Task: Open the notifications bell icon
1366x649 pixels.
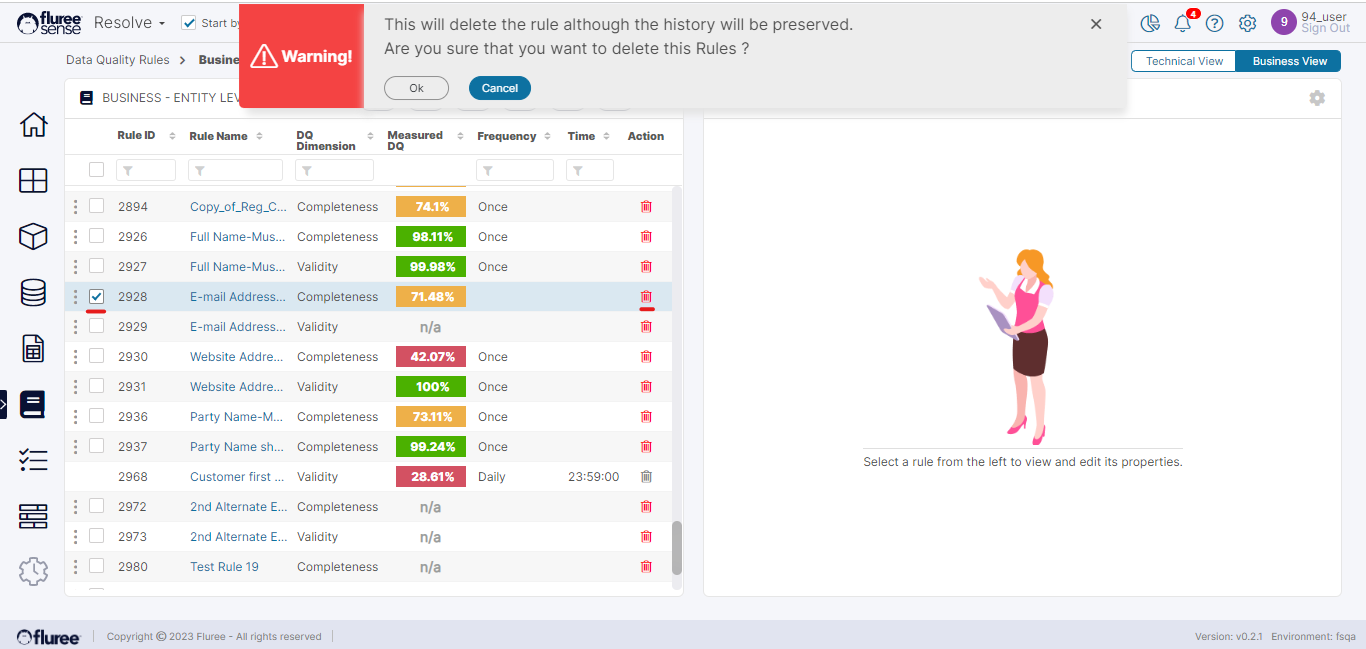Action: (1183, 23)
